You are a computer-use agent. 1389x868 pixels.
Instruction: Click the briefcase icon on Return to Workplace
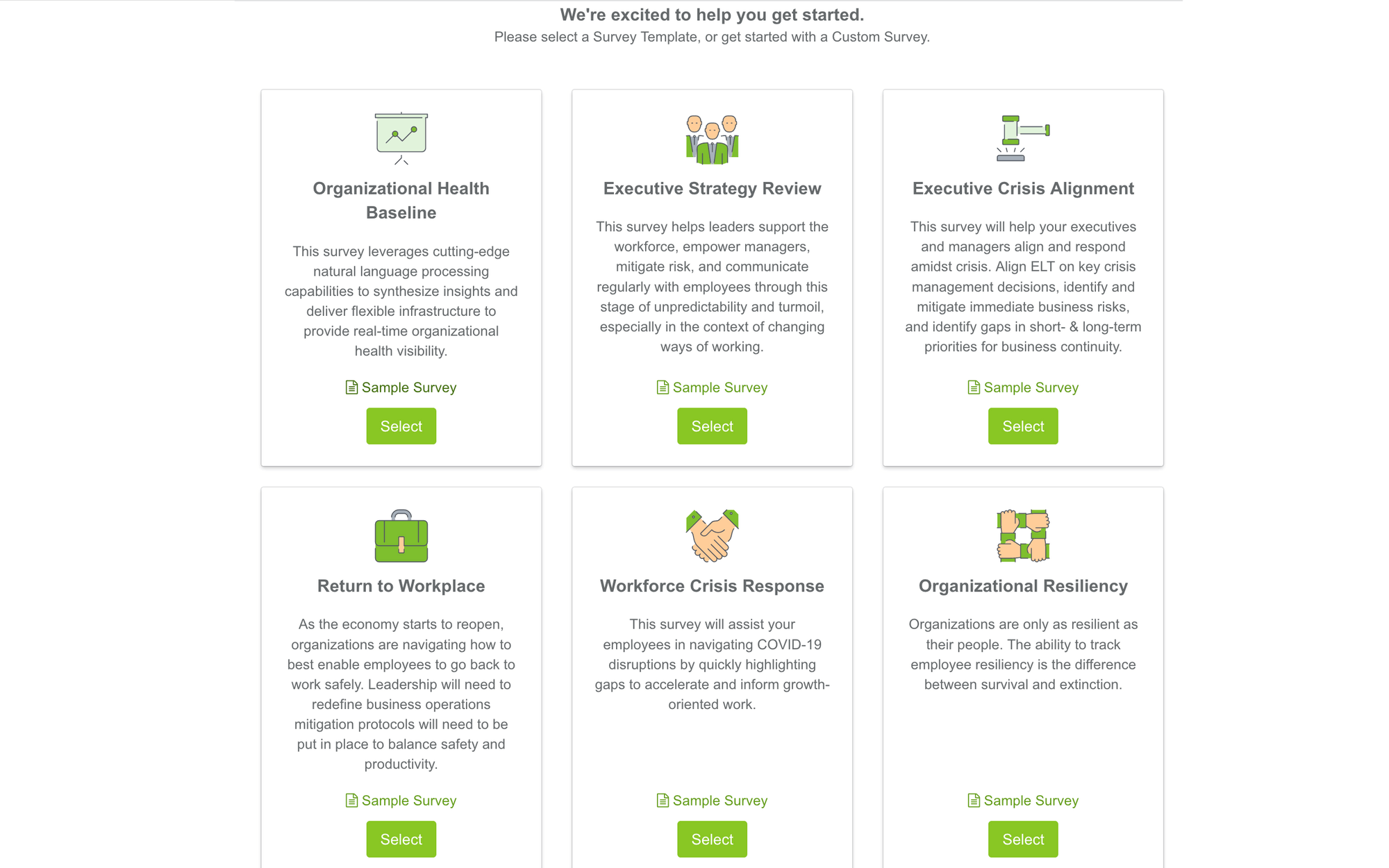[x=401, y=538]
